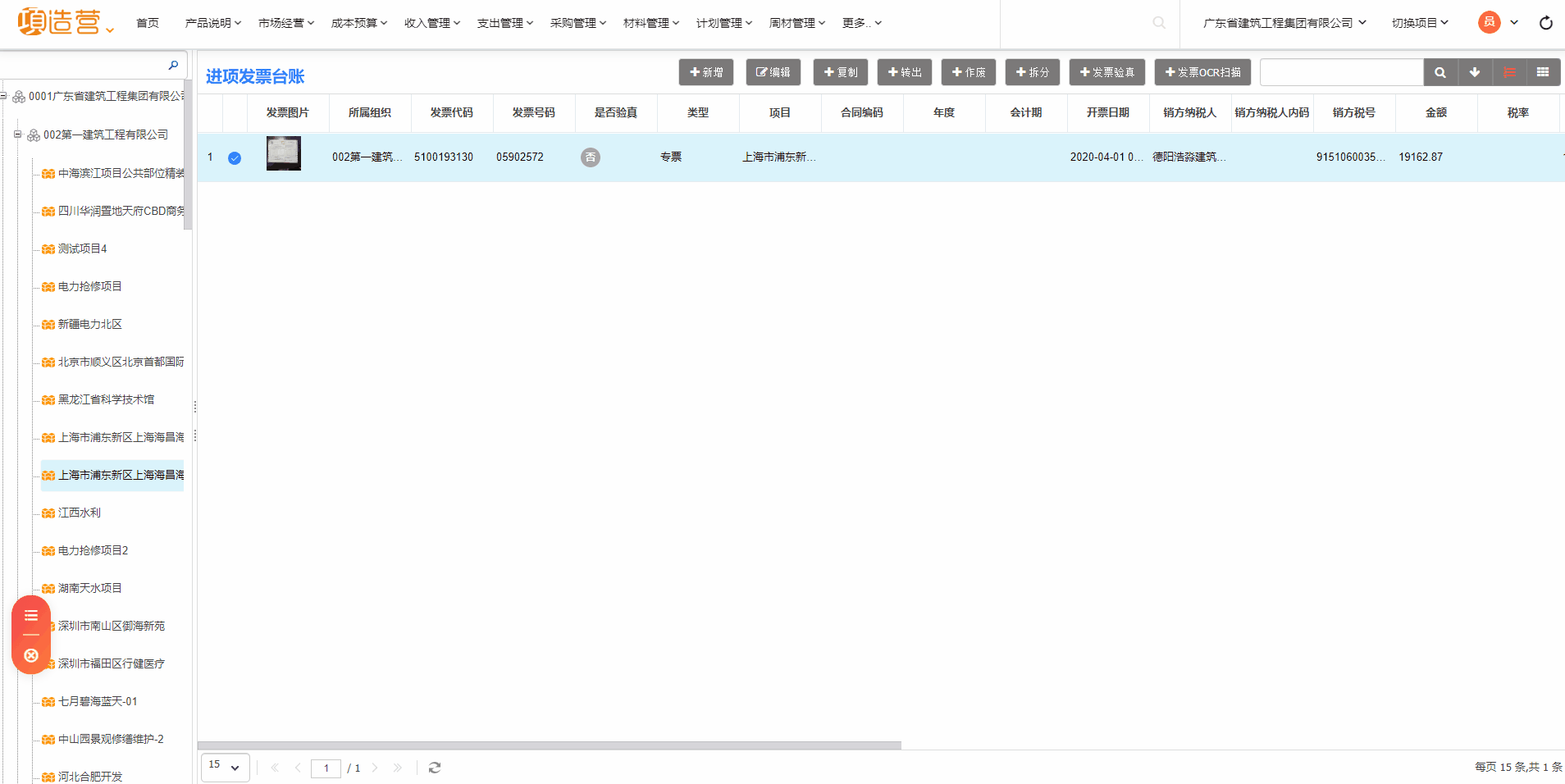Click the 转出 button

pos(905,72)
